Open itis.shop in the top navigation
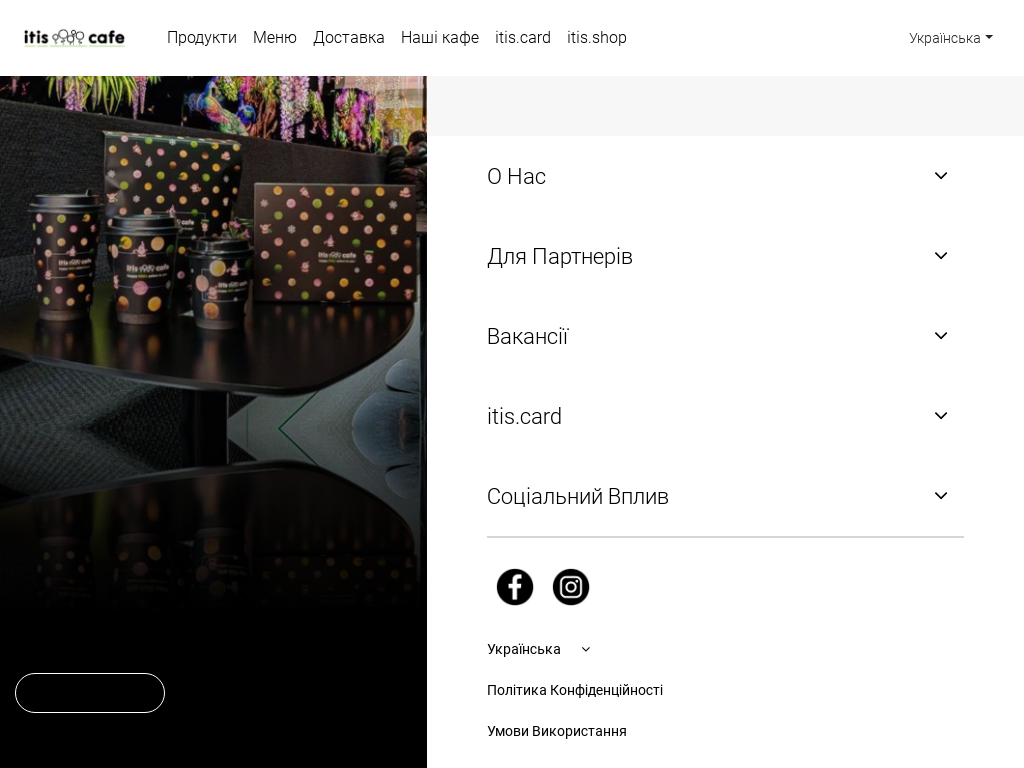This screenshot has height=768, width=1024. [596, 38]
